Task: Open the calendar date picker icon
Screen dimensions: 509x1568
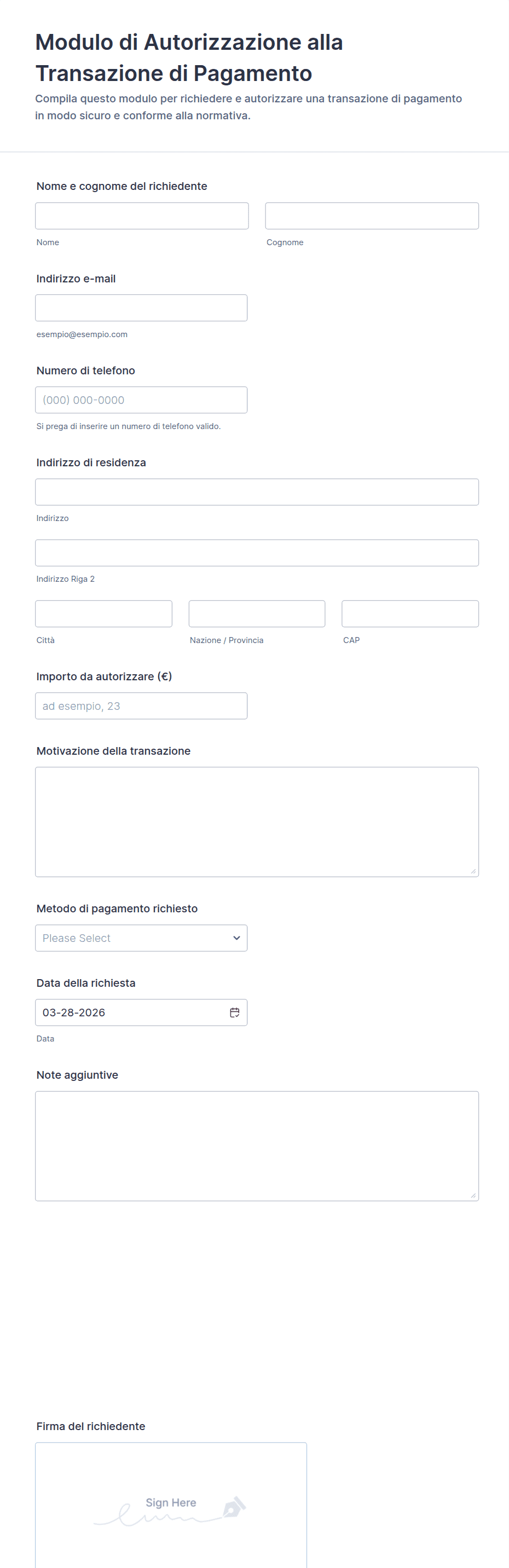Action: click(x=234, y=1012)
